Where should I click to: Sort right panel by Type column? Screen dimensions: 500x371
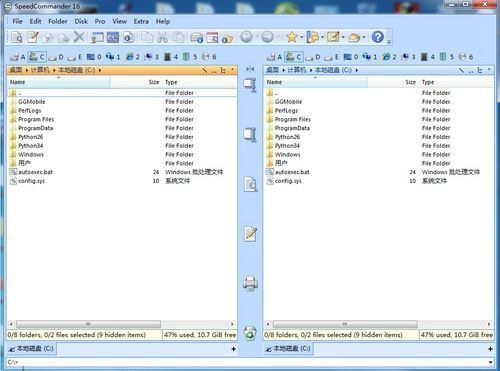point(456,82)
